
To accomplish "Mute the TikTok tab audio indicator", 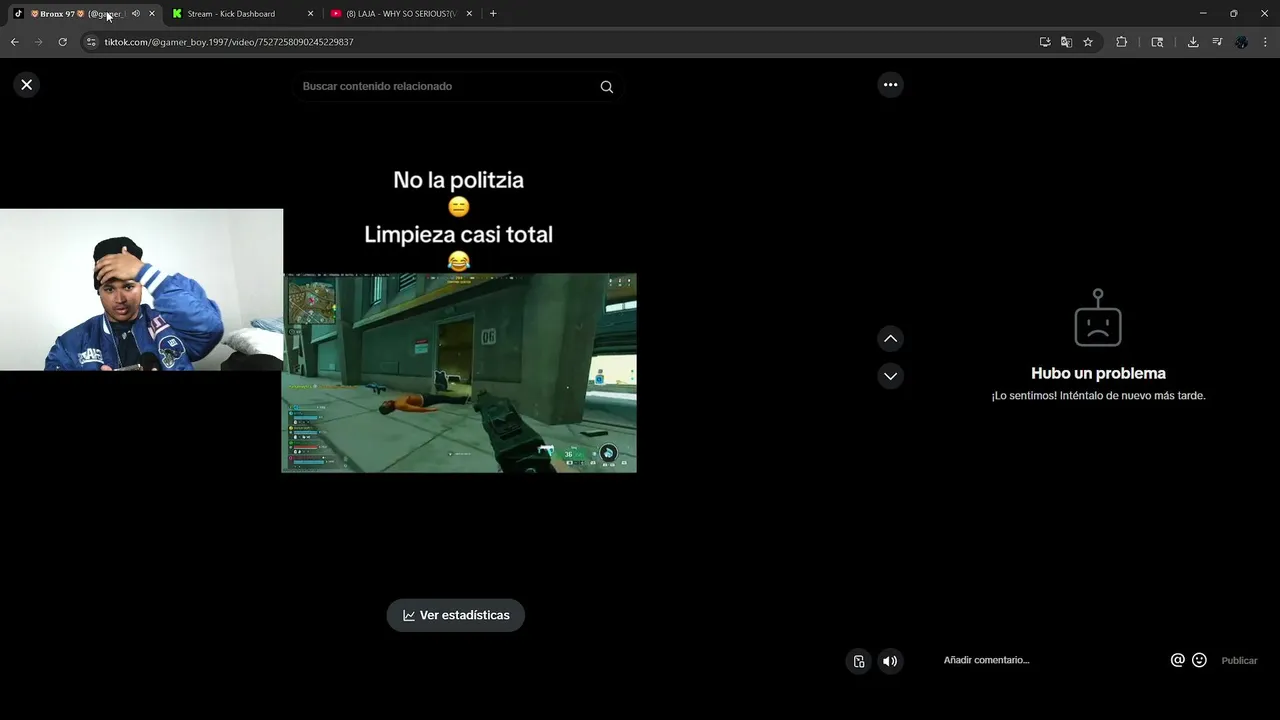I will [x=136, y=14].
